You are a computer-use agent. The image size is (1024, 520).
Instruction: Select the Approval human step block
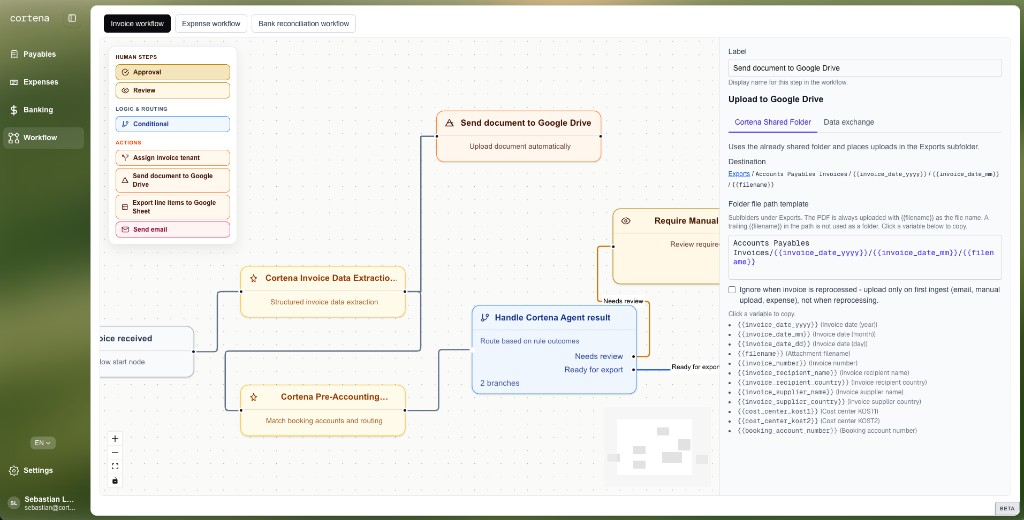point(172,73)
